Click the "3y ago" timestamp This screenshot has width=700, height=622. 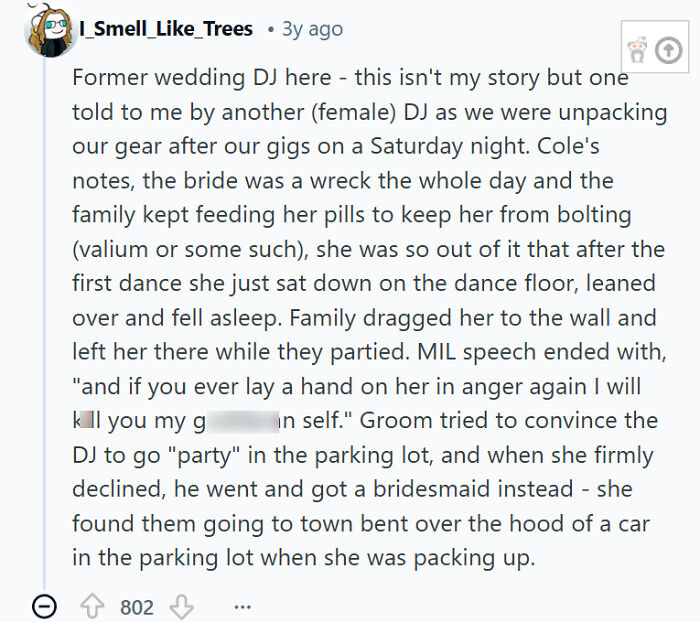click(311, 29)
